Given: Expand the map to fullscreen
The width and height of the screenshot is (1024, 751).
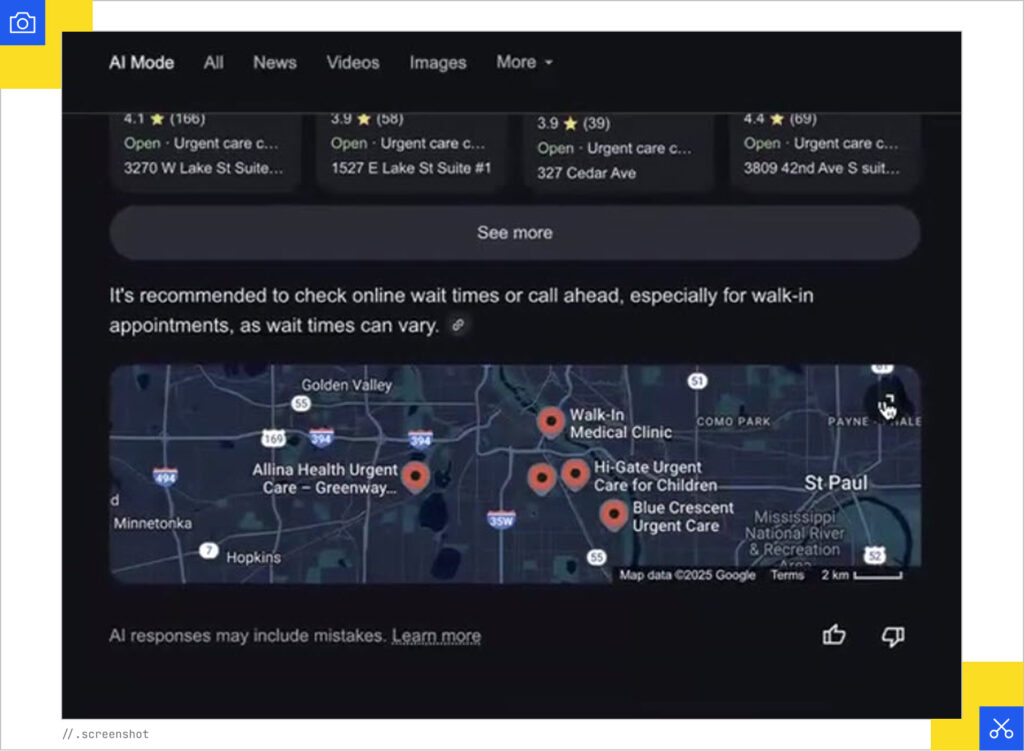Looking at the screenshot, I should tap(887, 405).
